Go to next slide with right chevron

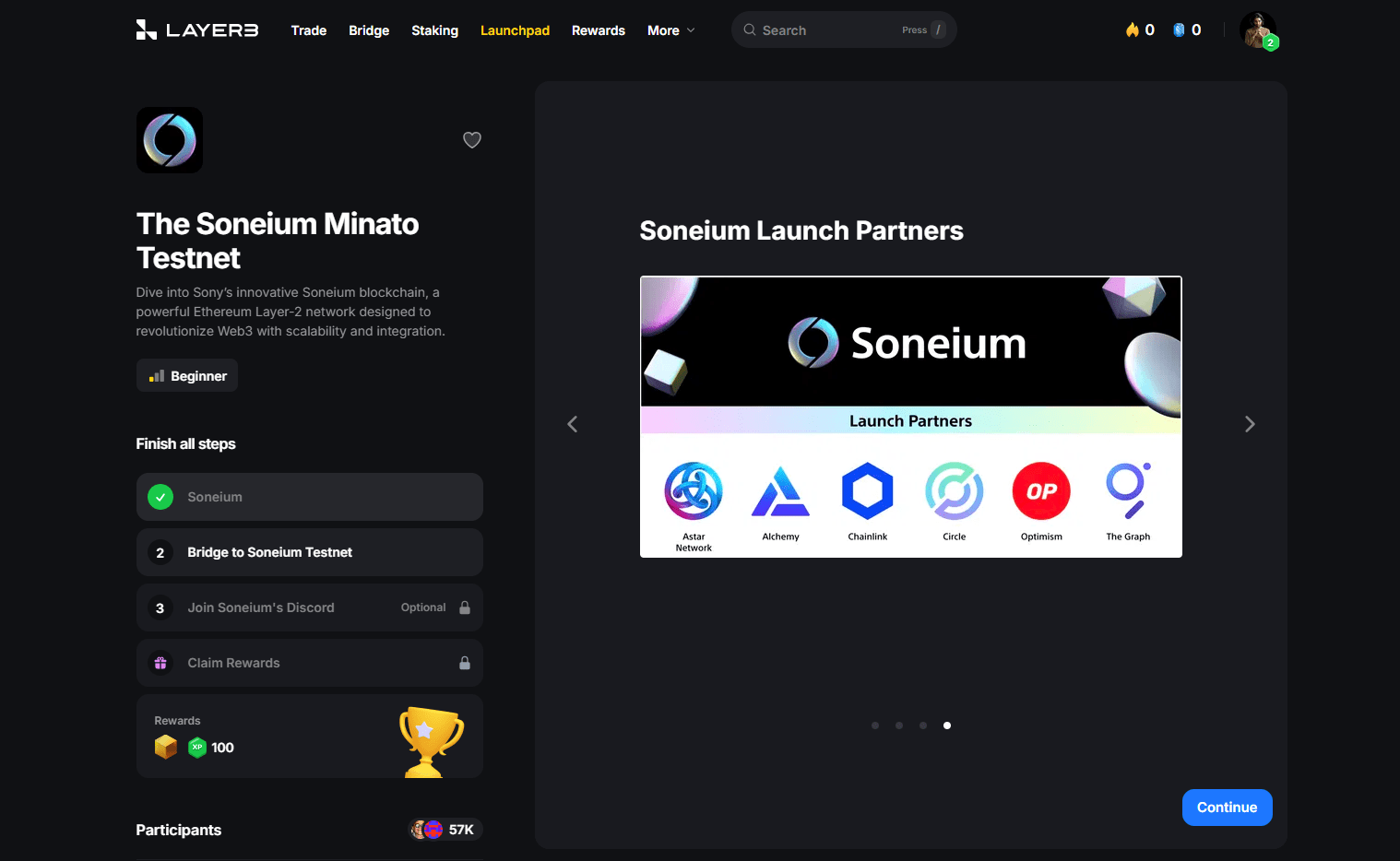[1250, 424]
